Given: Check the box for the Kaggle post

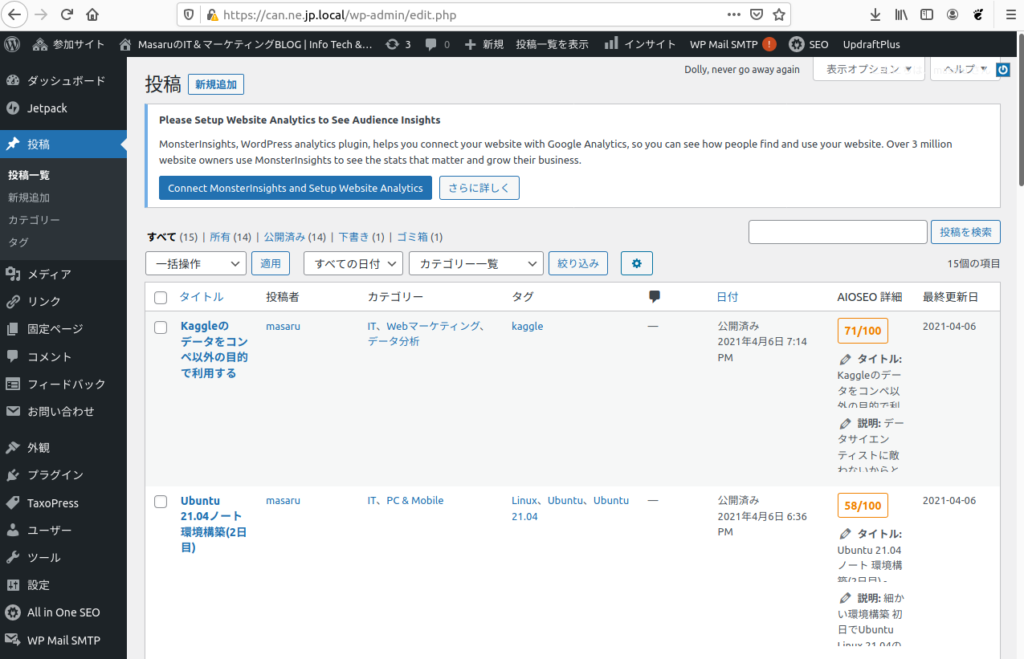Looking at the screenshot, I should (x=161, y=326).
